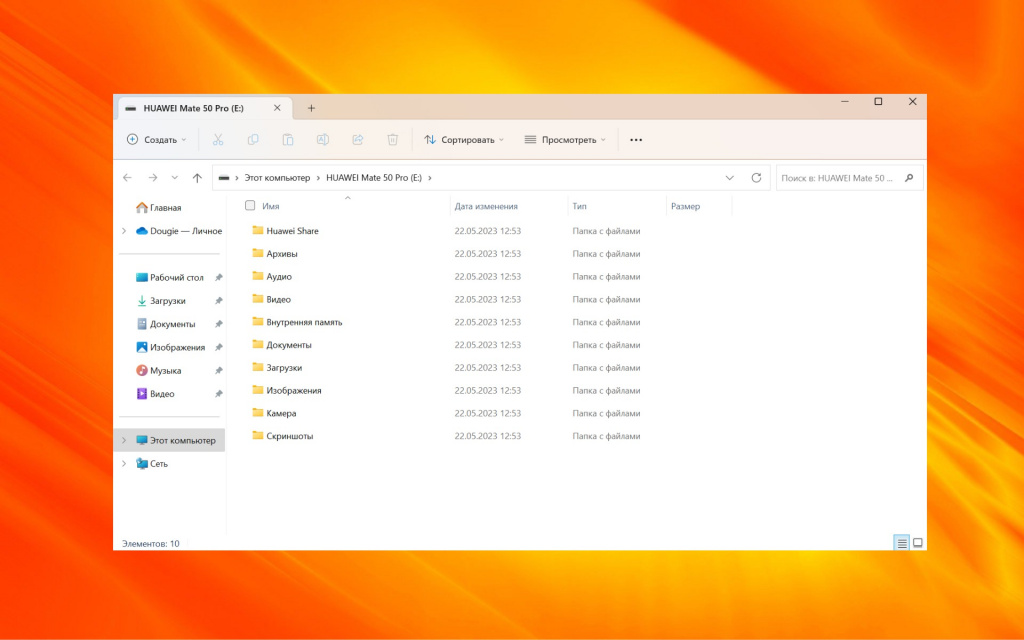1024x640 pixels.
Task: Open the Сортировать dropdown menu
Action: pyautogui.click(x=464, y=140)
